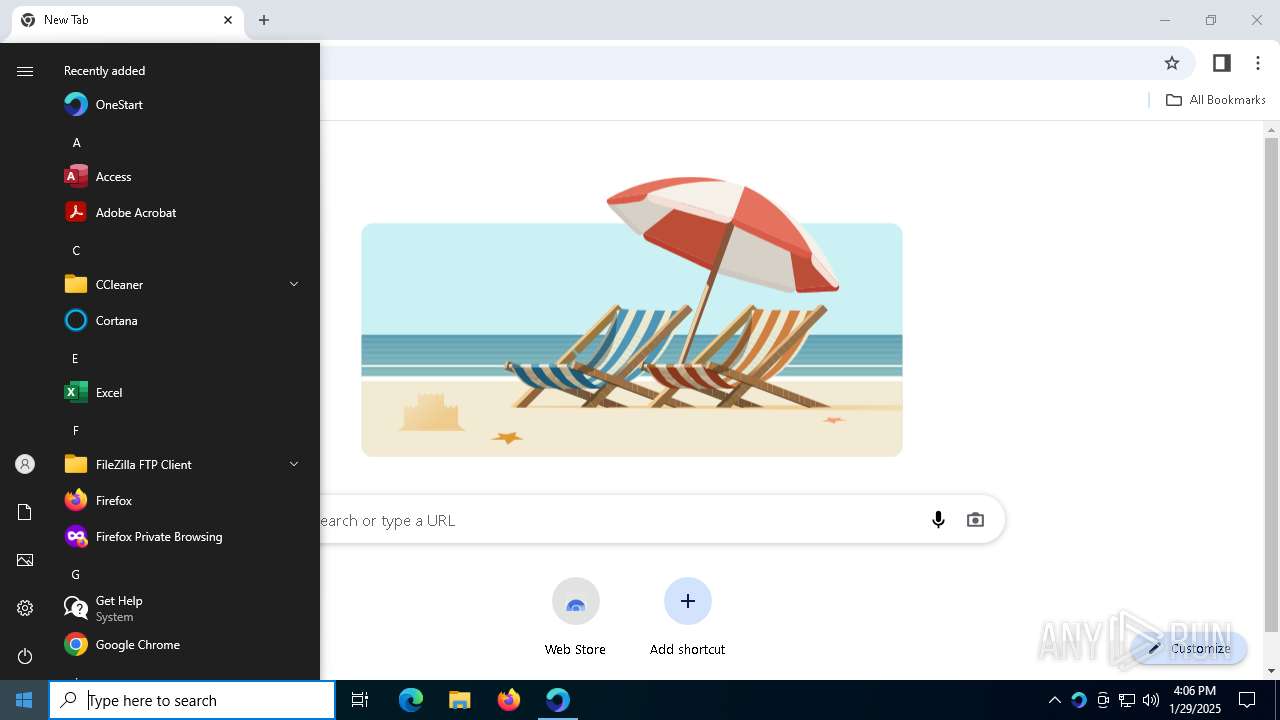Open Documents from Start sidebar
The height and width of the screenshot is (720, 1280).
click(x=25, y=512)
